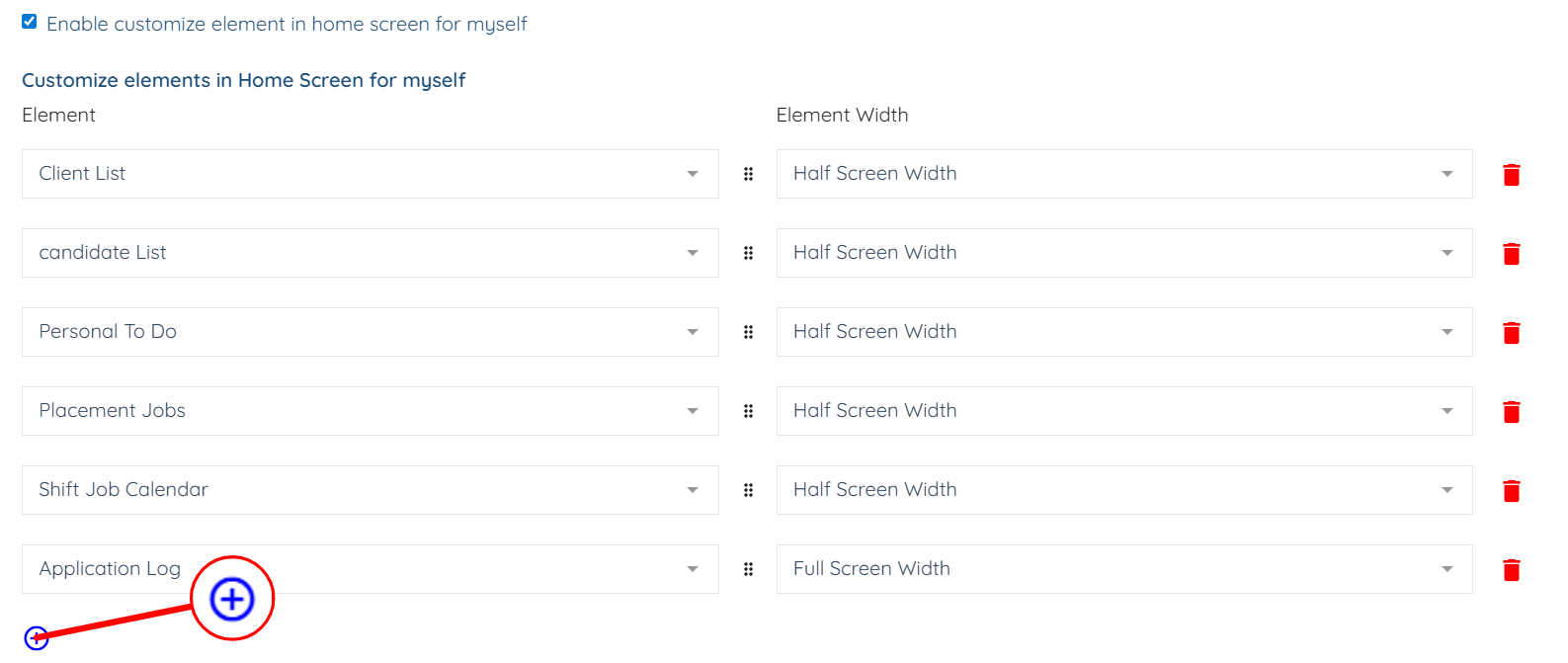The image size is (1568, 663).
Task: Delete the Placement Jobs row
Action: (1511, 412)
